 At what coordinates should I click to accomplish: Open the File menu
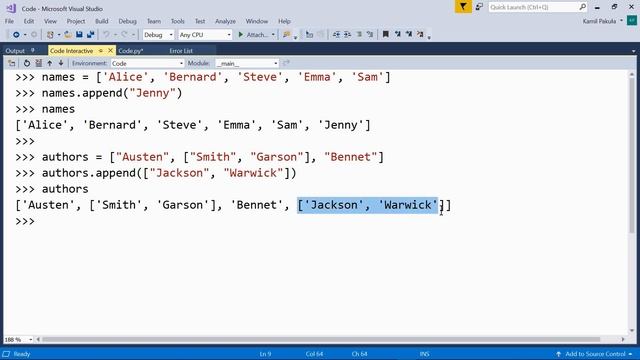(x=9, y=21)
